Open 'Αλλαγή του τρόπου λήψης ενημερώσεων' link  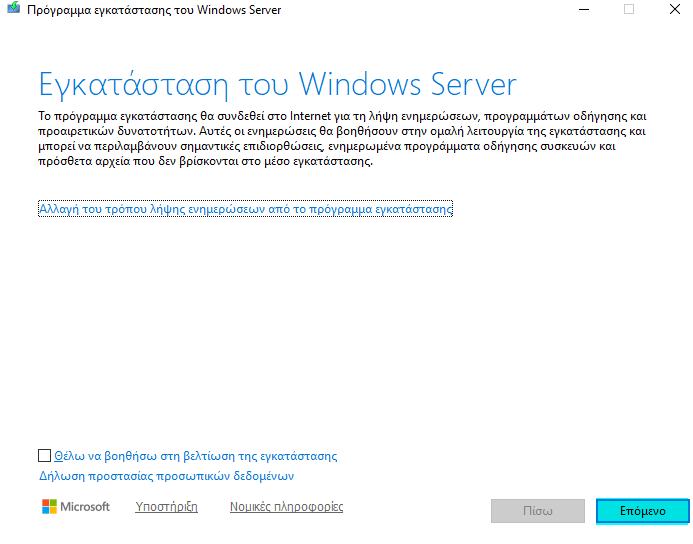[x=245, y=209]
